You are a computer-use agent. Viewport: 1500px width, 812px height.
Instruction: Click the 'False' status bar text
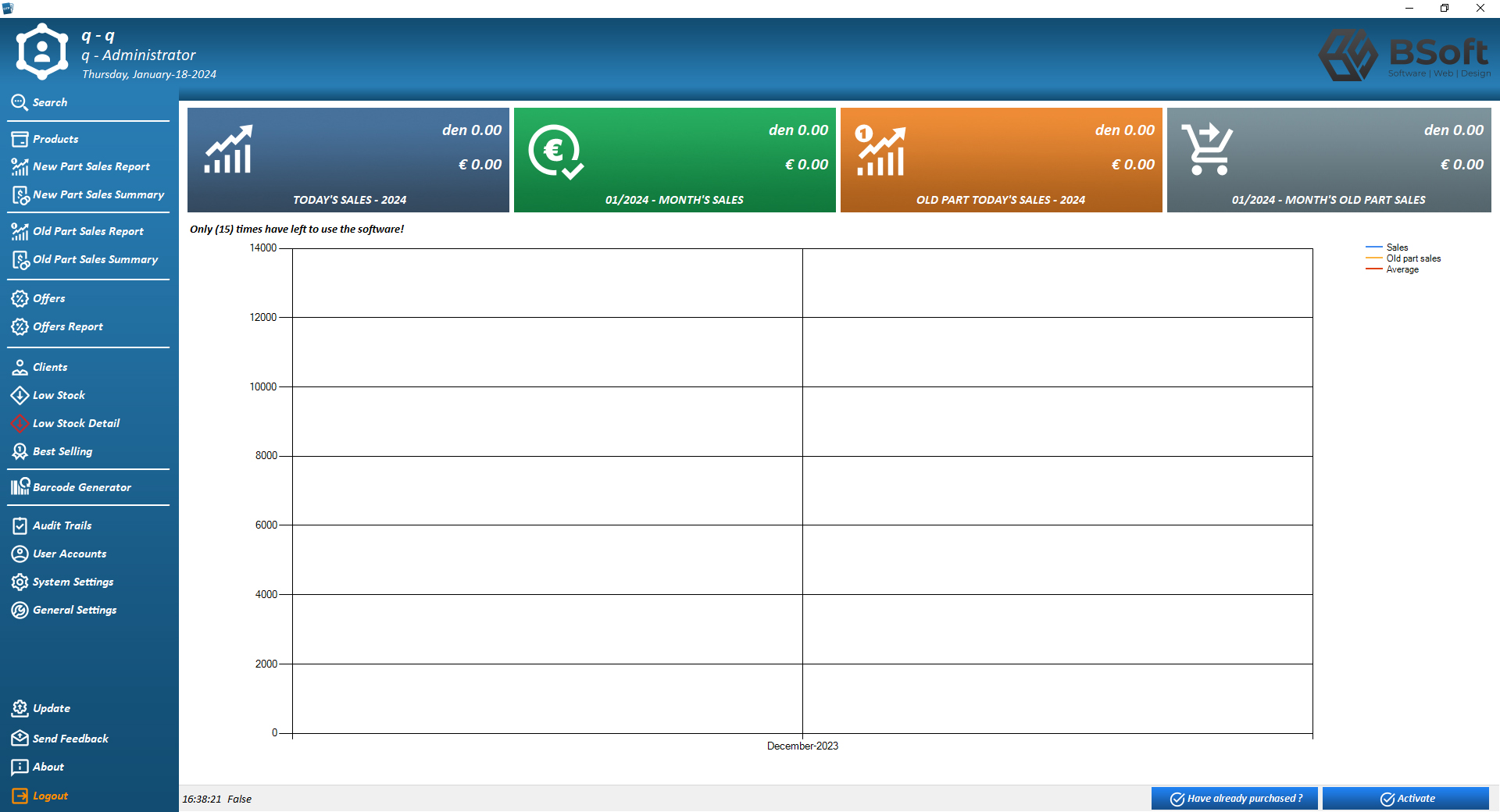(239, 799)
